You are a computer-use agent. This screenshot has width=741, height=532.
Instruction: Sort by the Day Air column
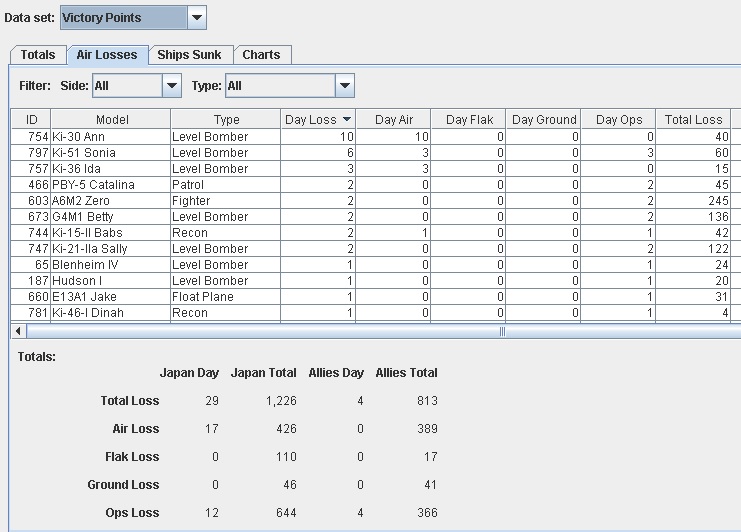393,120
